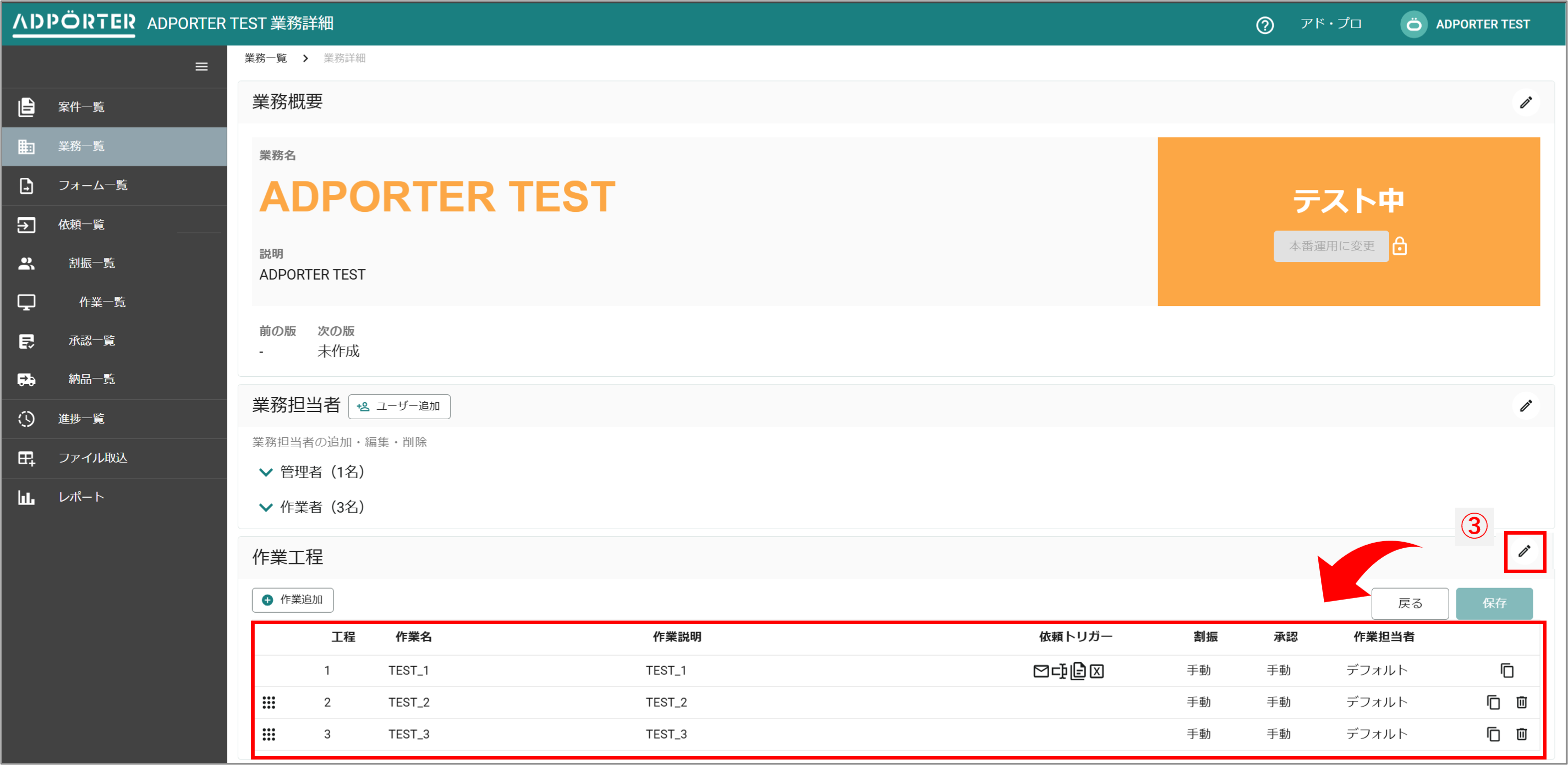Open 依頼一覧 in the sidebar
The width and height of the screenshot is (1568, 765).
(x=114, y=225)
